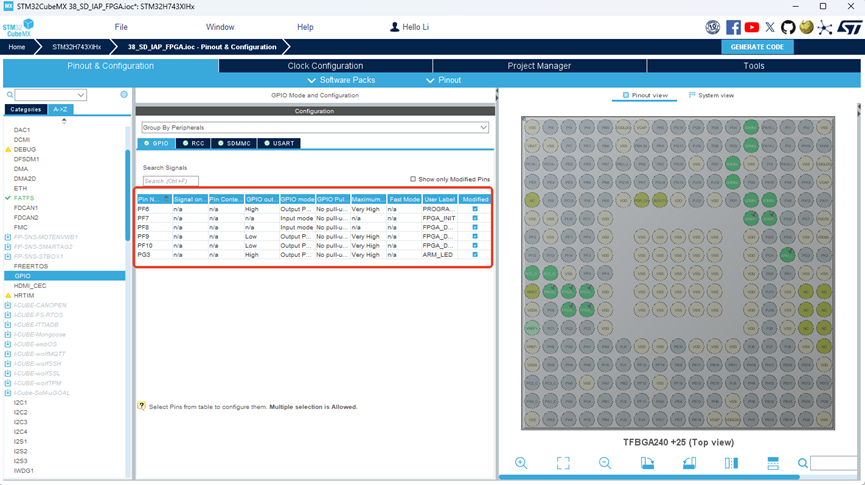This screenshot has width=865, height=485.
Task: Expand the FP-SNS-MOTENVWB1 tree item
Action: pyautogui.click(x=8, y=237)
